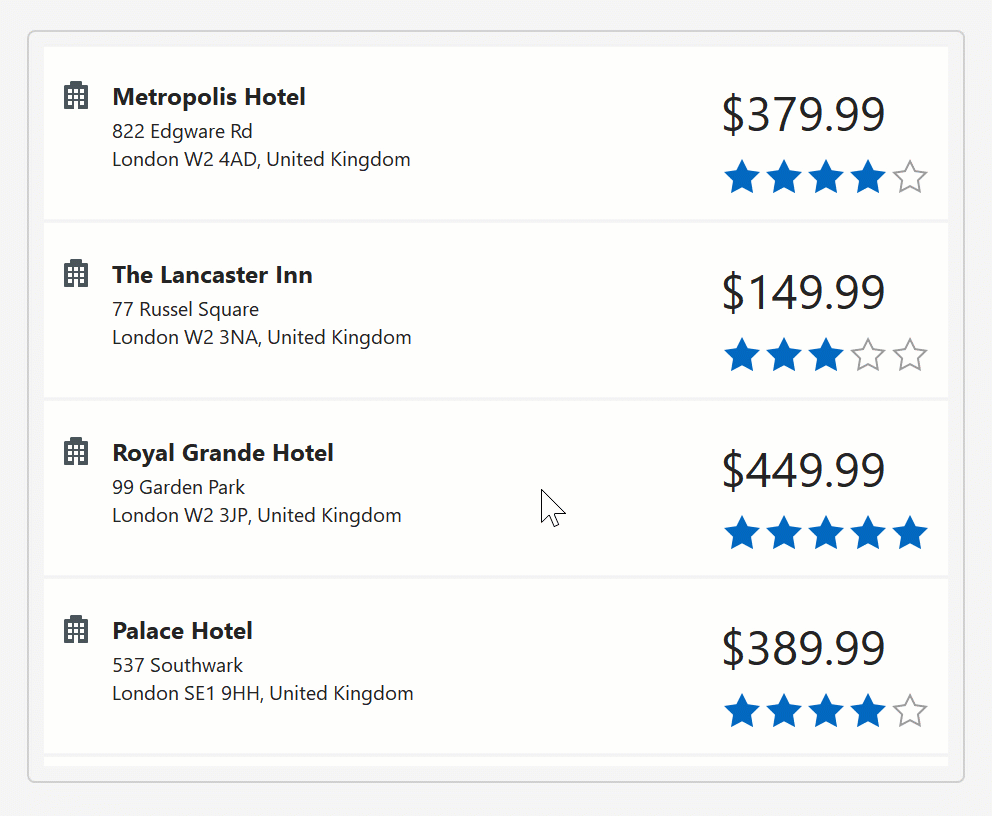Image resolution: width=992 pixels, height=816 pixels.
Task: Click the building icon beside The Lancaster Inn
Action: [76, 273]
